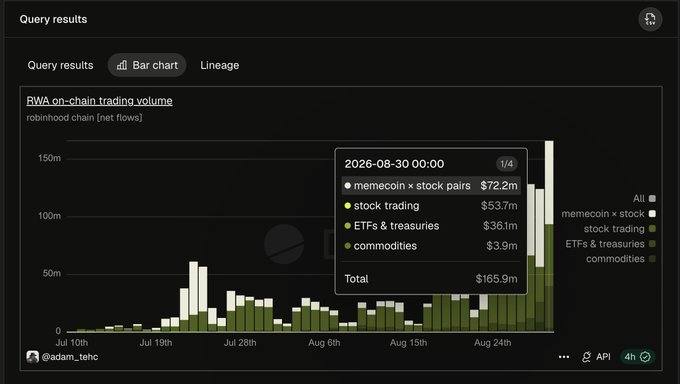Open the Lineage tab
The image size is (680, 384).
[219, 65]
